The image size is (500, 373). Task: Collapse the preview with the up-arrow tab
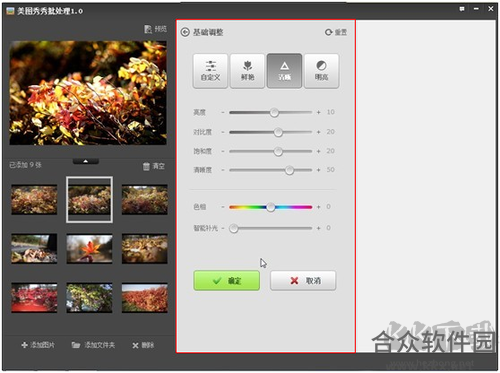pos(86,161)
